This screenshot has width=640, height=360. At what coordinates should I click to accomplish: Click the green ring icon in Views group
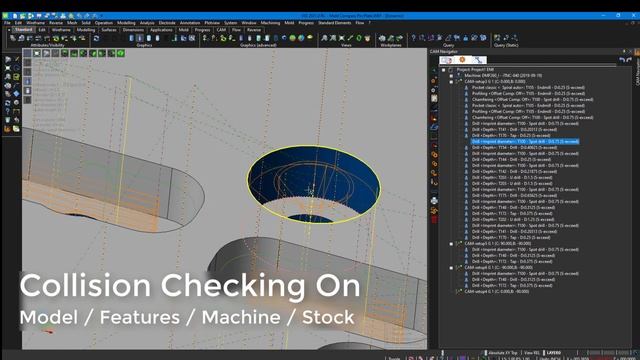coord(359,38)
